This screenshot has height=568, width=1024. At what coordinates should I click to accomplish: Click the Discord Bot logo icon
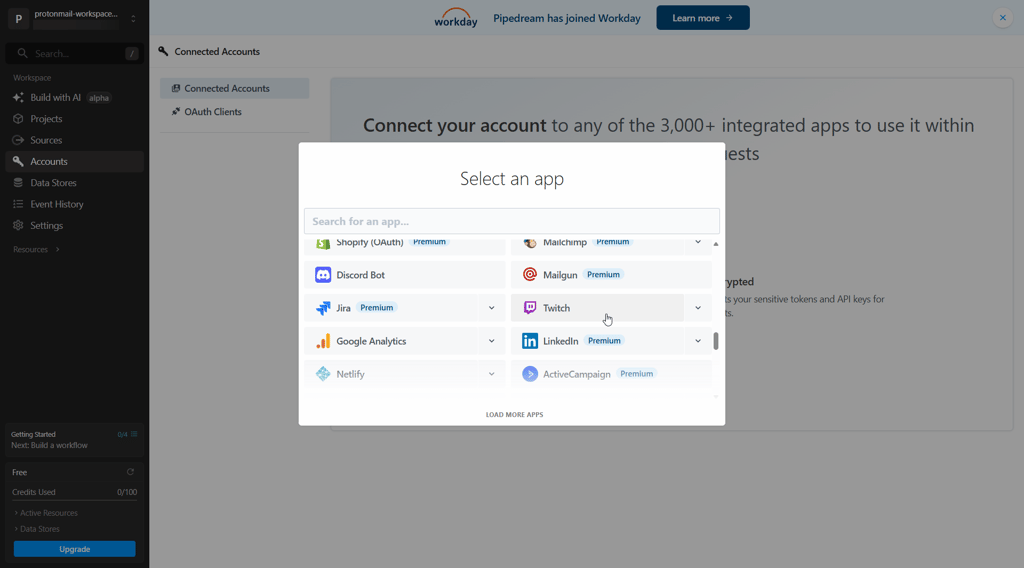(323, 275)
